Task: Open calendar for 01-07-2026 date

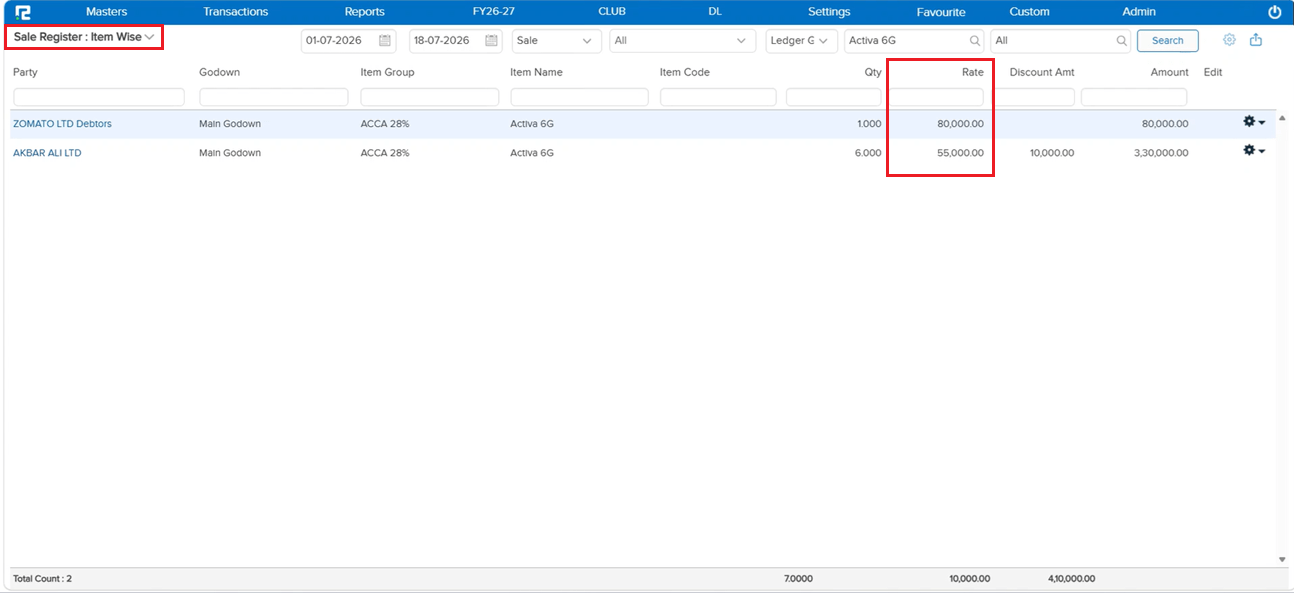Action: tap(385, 41)
